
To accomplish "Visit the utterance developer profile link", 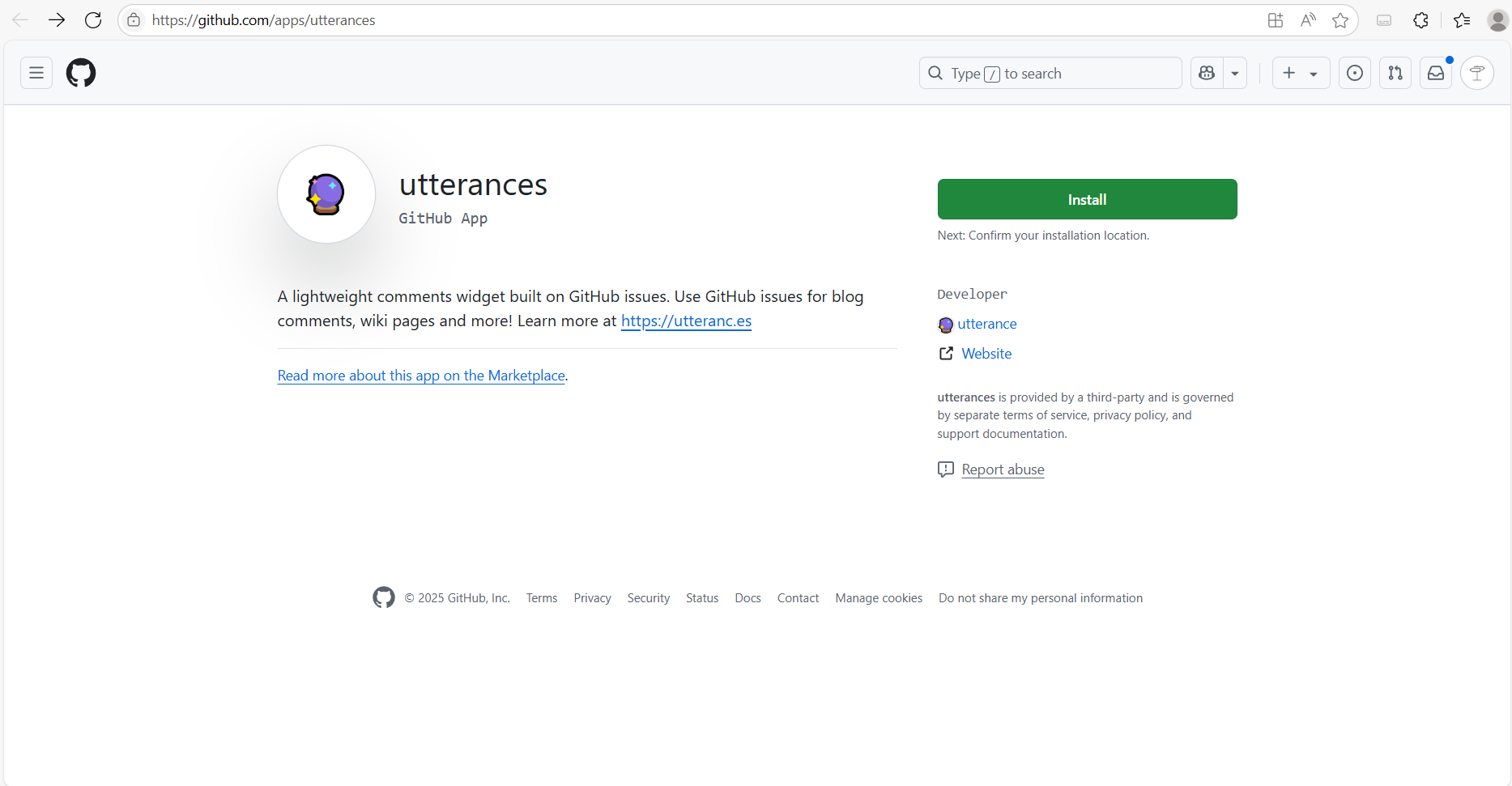I will pyautogui.click(x=987, y=324).
